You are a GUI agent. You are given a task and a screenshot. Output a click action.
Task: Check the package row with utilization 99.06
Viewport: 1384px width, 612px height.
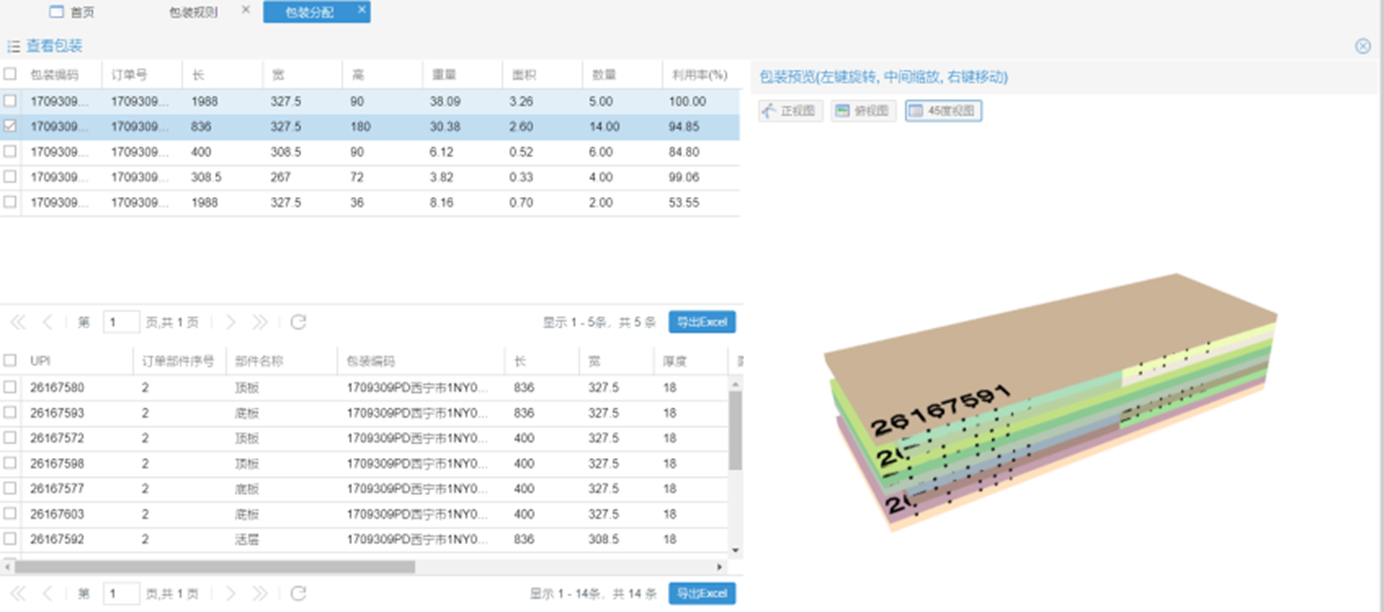(10, 177)
